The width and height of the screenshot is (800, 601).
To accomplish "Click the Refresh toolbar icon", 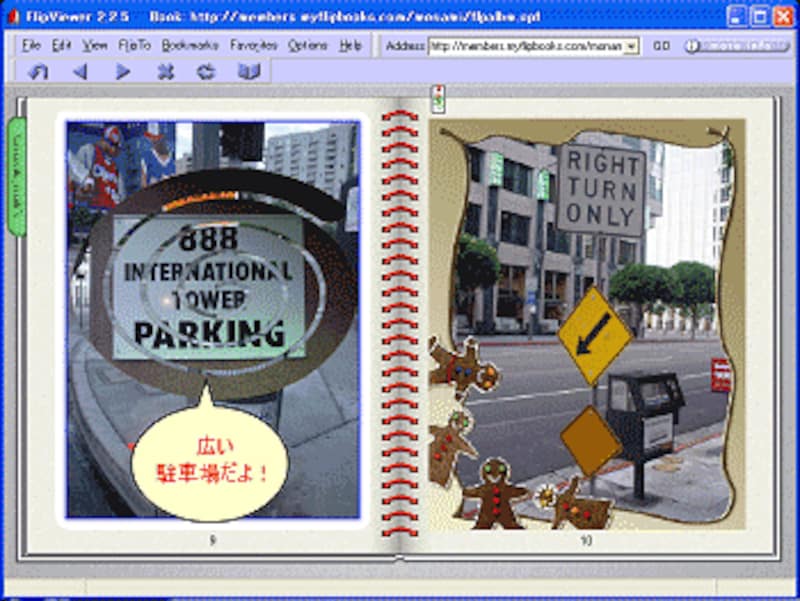I will click(x=206, y=71).
